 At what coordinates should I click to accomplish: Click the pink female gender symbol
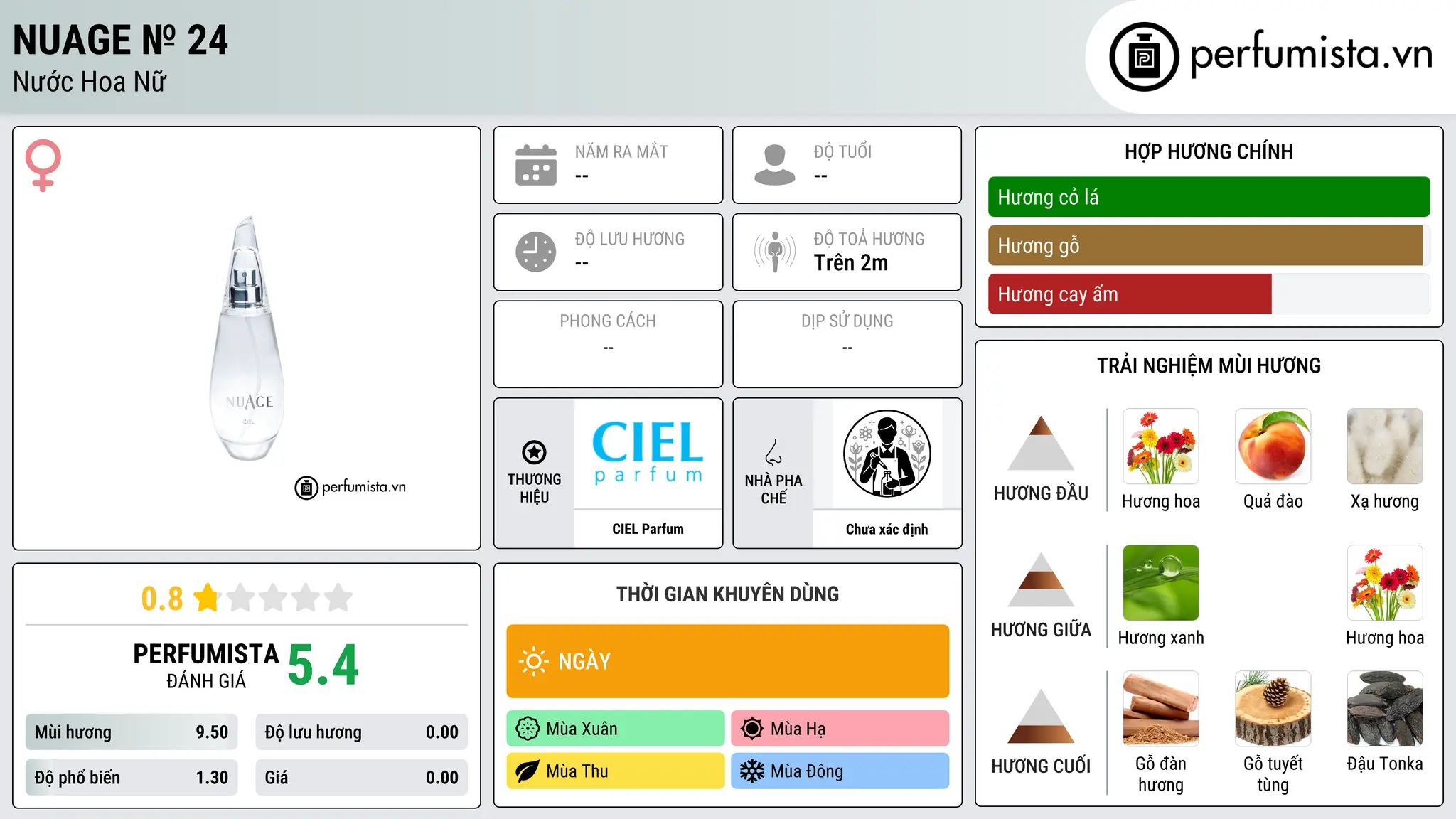click(x=43, y=165)
